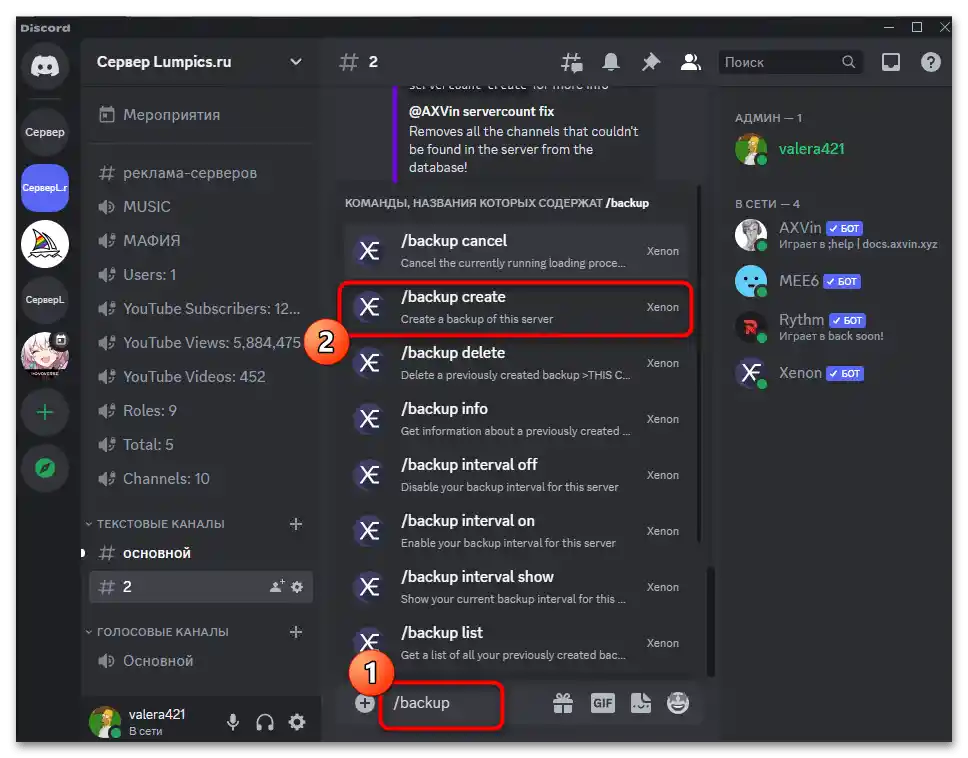Viewport: 968px width, 758px height.
Task: Toggle headphones deafen
Action: tap(265, 722)
